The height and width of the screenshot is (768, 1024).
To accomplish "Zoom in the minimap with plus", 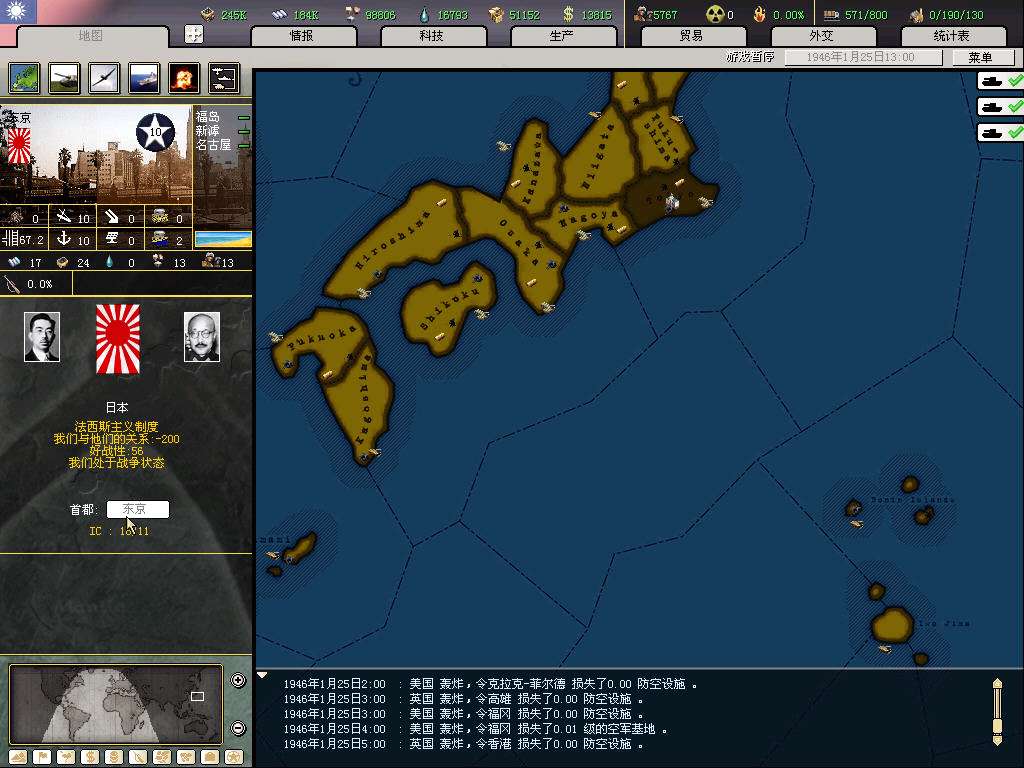I will pyautogui.click(x=238, y=681).
